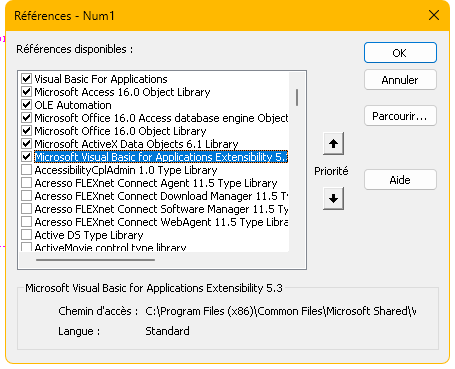Viewport: 455px width, 369px height.
Task: Uncheck Microsoft ActiveX Data Objects 6.1 Library
Action: pos(26,144)
